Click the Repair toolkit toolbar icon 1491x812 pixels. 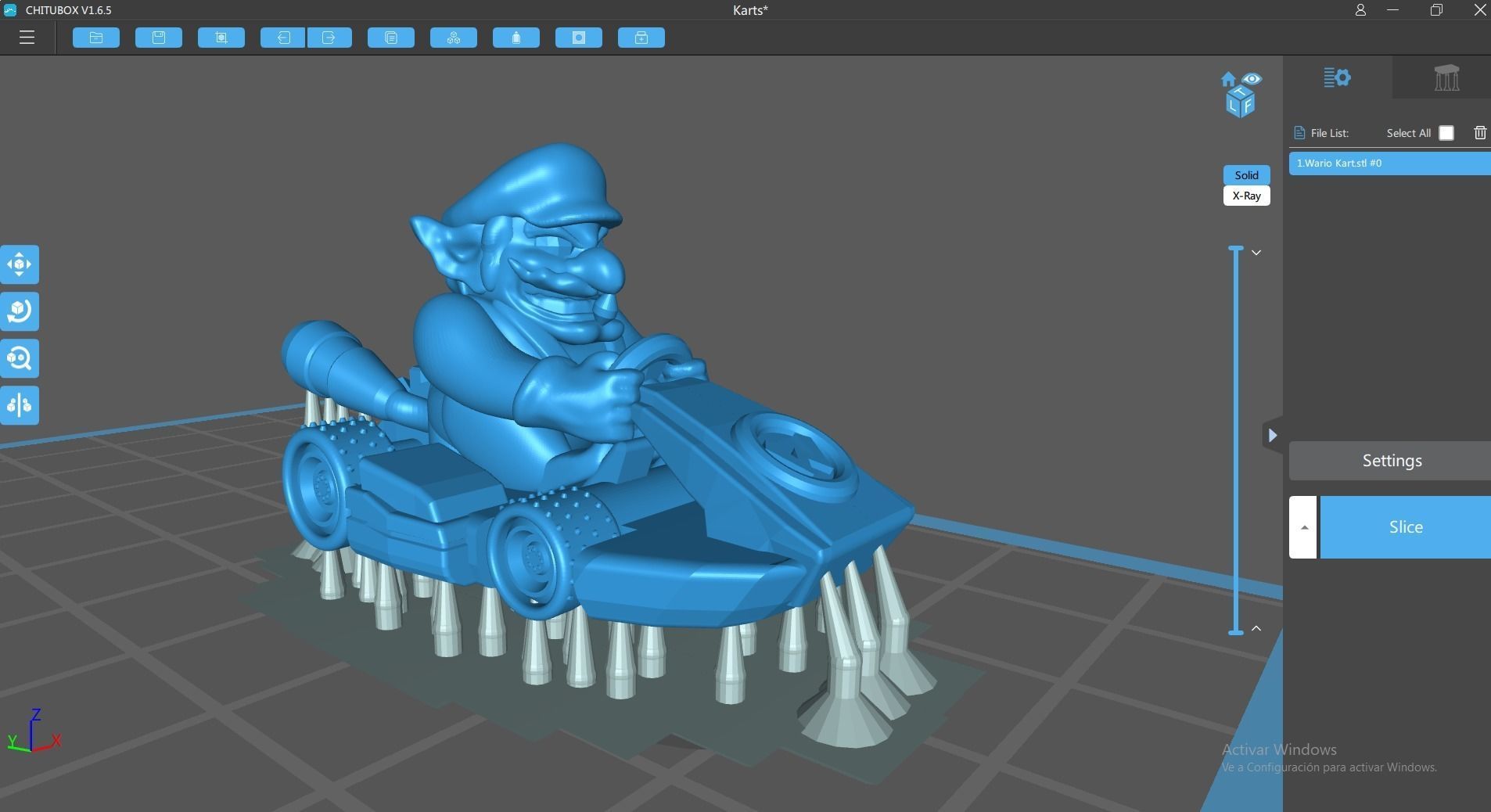pos(641,38)
